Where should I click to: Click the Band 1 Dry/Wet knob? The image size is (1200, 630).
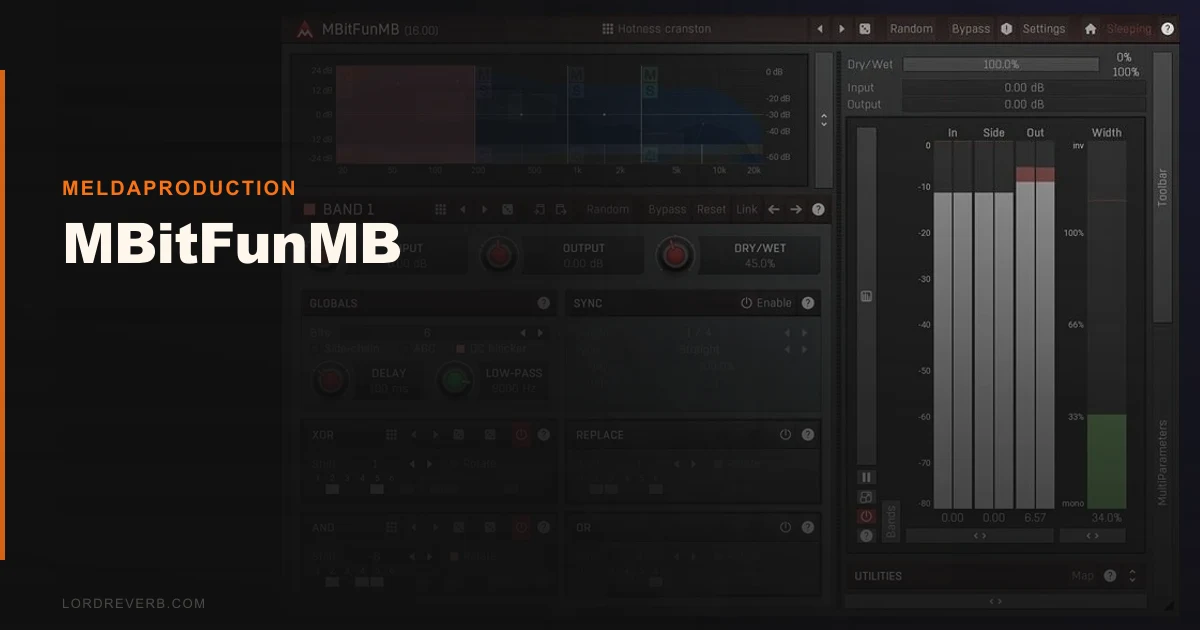click(675, 256)
